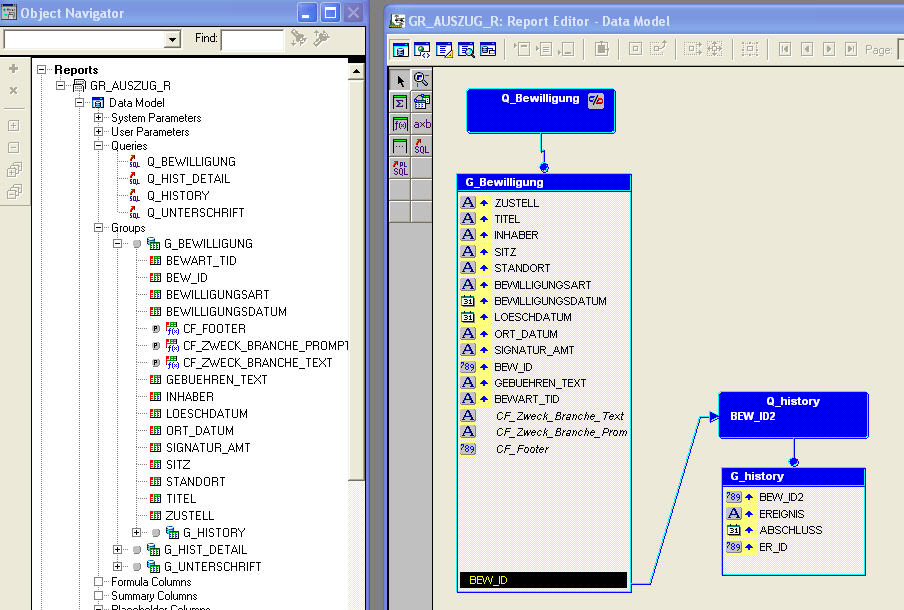
Task: Select Q_UNTERSCHRIFT query in tree
Action: tap(196, 213)
